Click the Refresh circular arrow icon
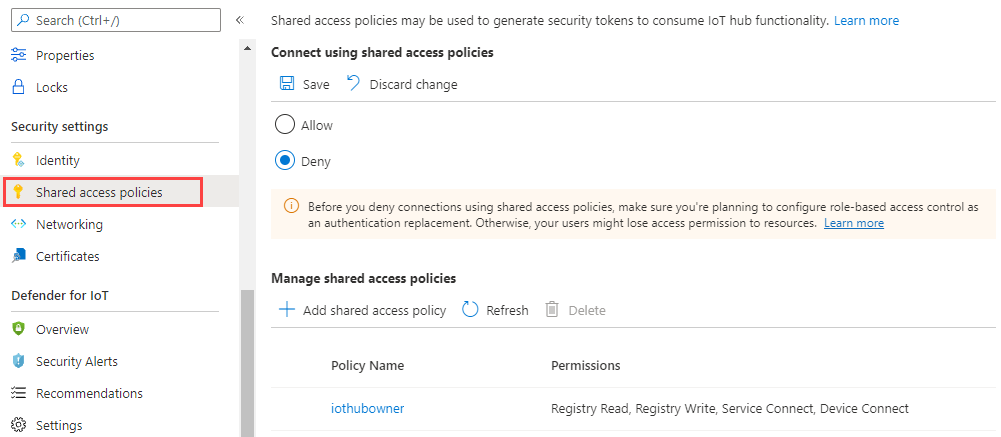This screenshot has width=1001, height=437. tap(470, 310)
